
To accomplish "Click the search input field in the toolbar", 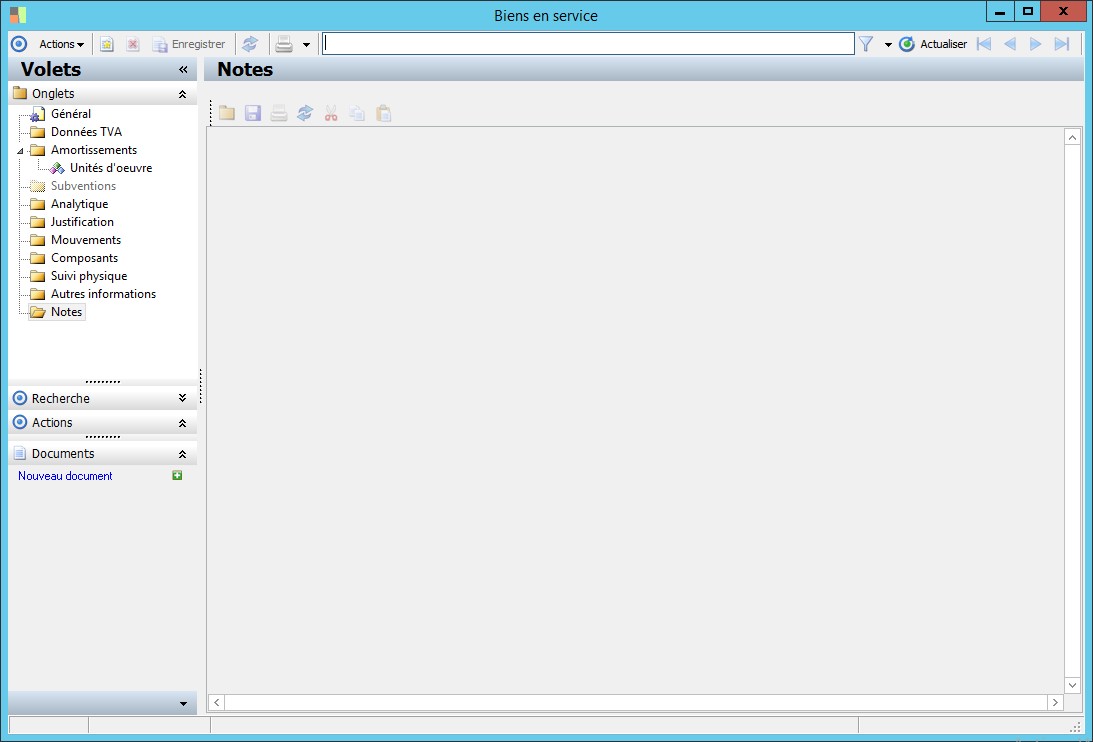I will (x=588, y=44).
